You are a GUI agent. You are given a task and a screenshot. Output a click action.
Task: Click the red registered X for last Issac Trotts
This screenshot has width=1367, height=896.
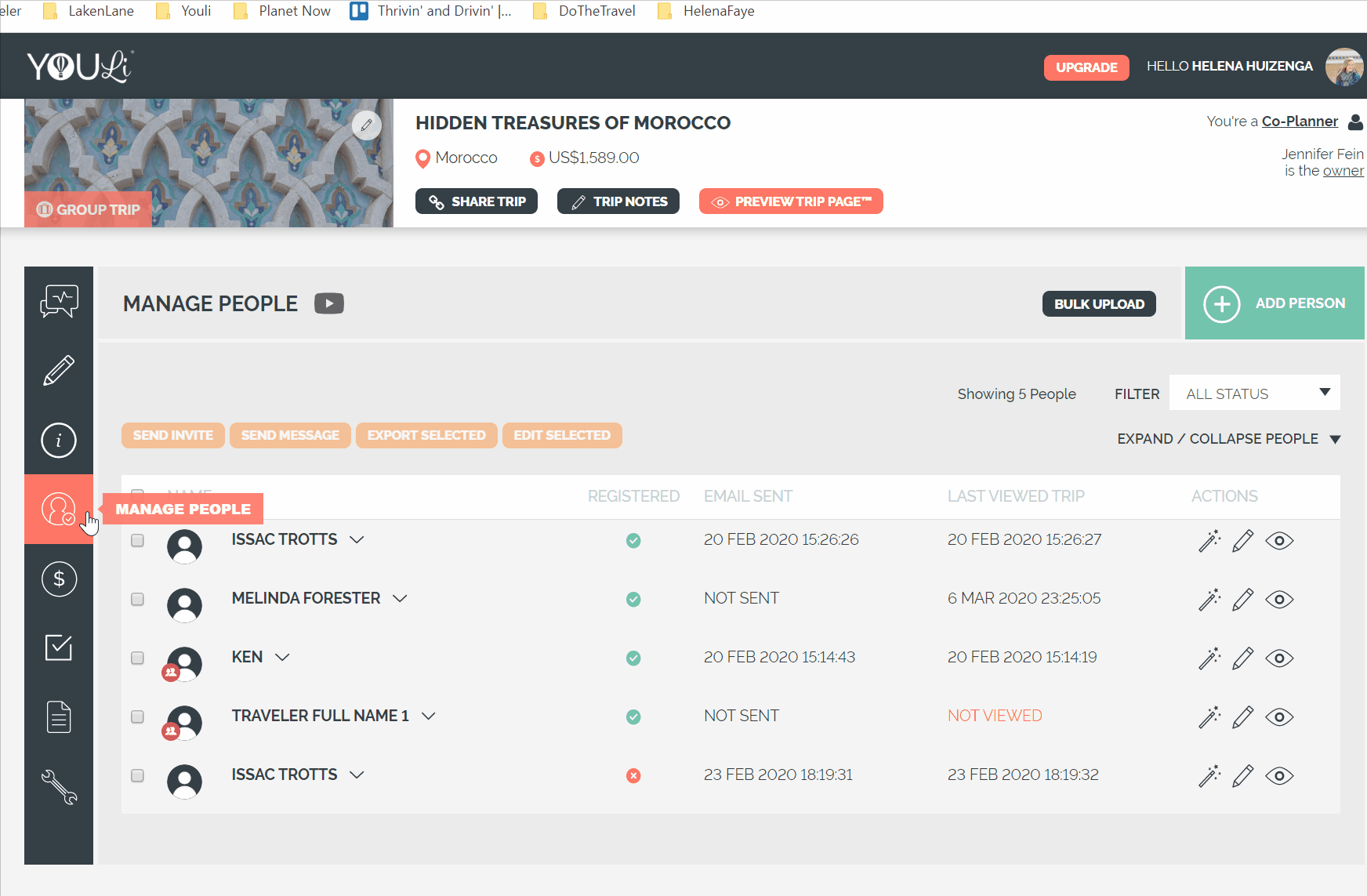pyautogui.click(x=633, y=775)
